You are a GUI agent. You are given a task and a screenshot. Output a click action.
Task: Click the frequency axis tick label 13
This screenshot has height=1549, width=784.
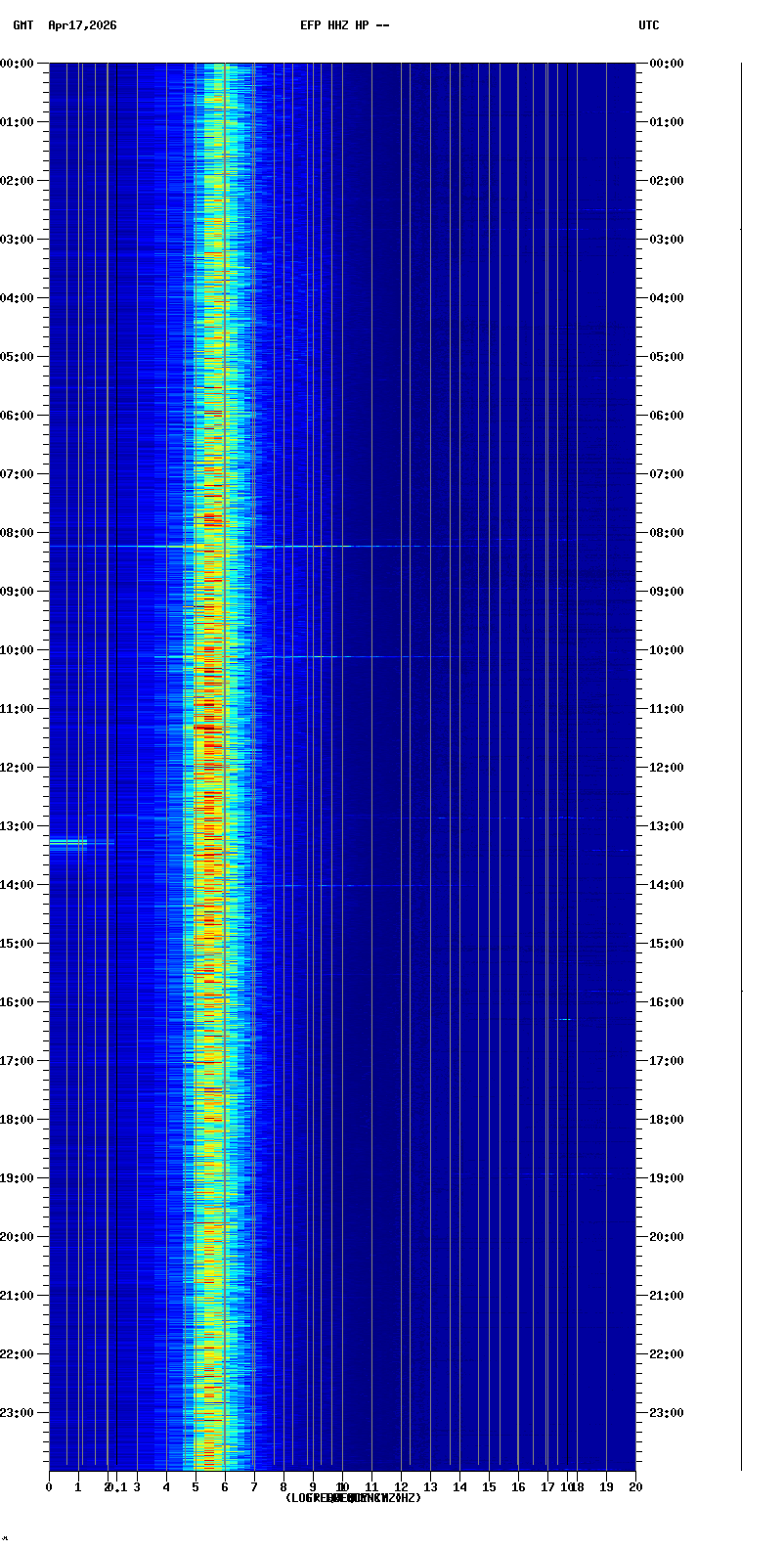(x=430, y=1487)
